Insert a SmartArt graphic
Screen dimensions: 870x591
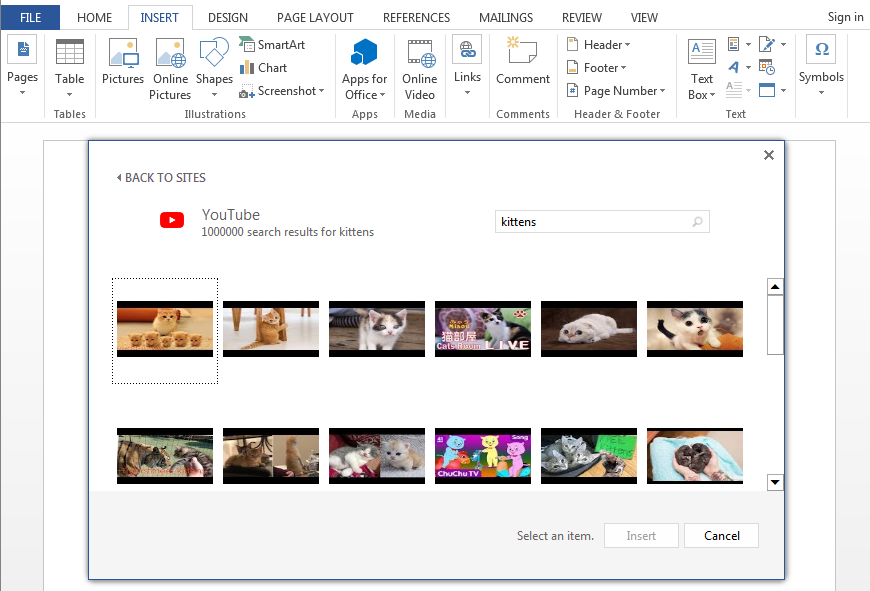[272, 45]
